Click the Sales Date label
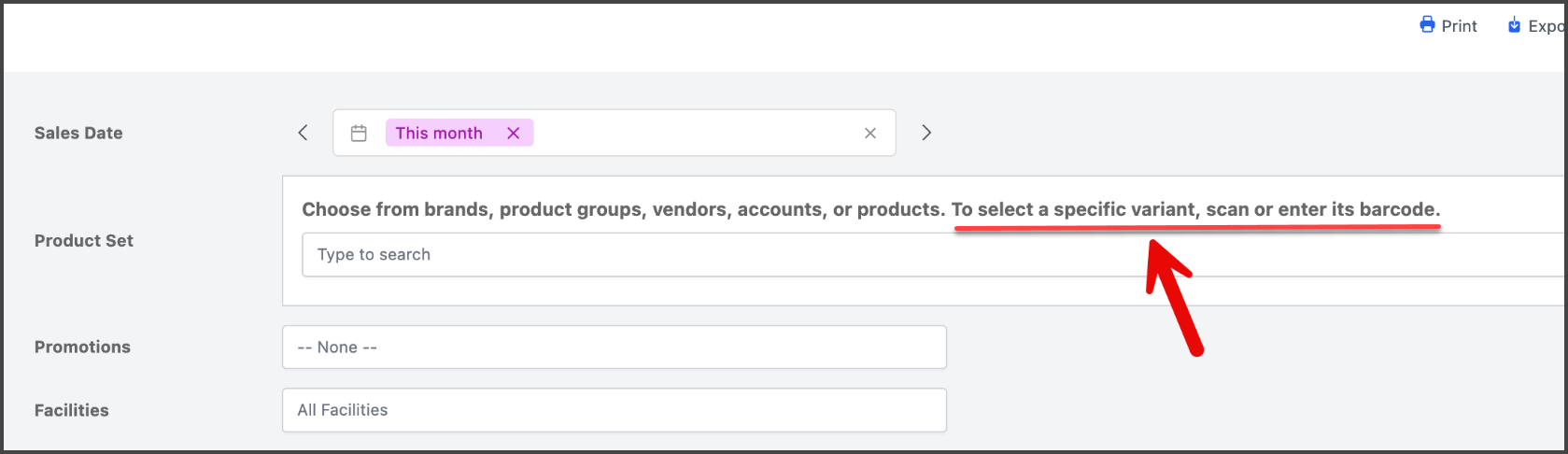This screenshot has width=1568, height=454. [78, 133]
